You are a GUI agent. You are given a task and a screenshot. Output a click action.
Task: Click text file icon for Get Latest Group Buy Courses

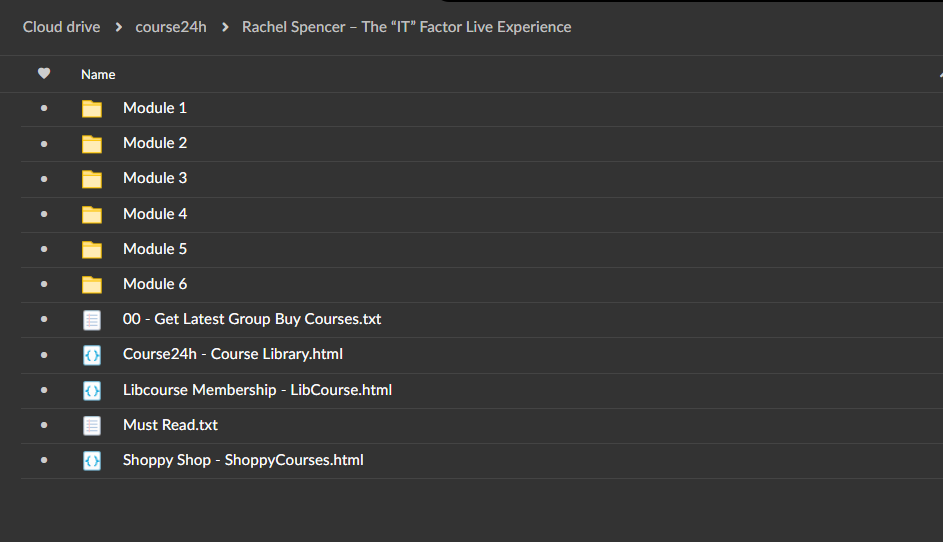91,320
